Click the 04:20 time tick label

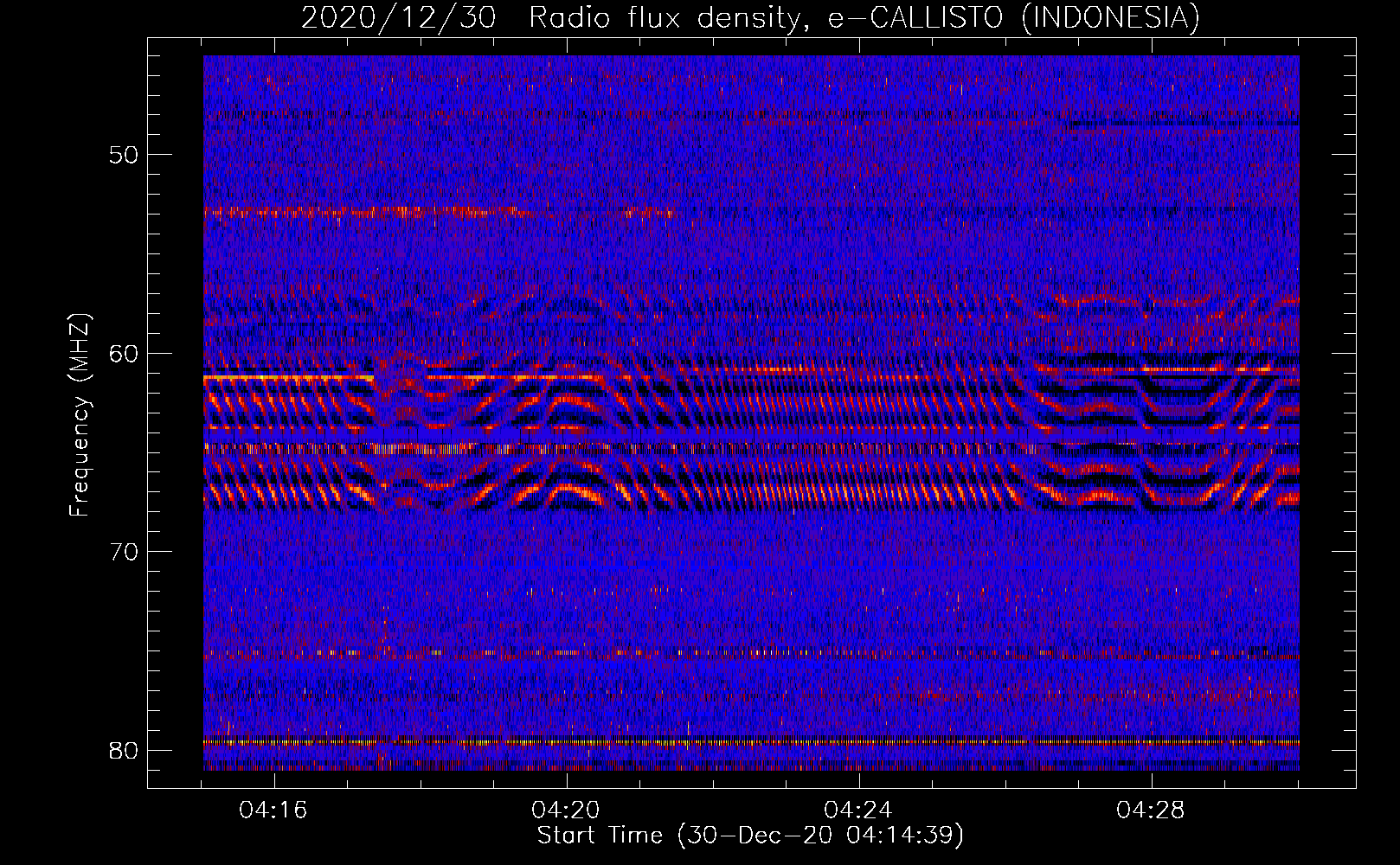567,811
